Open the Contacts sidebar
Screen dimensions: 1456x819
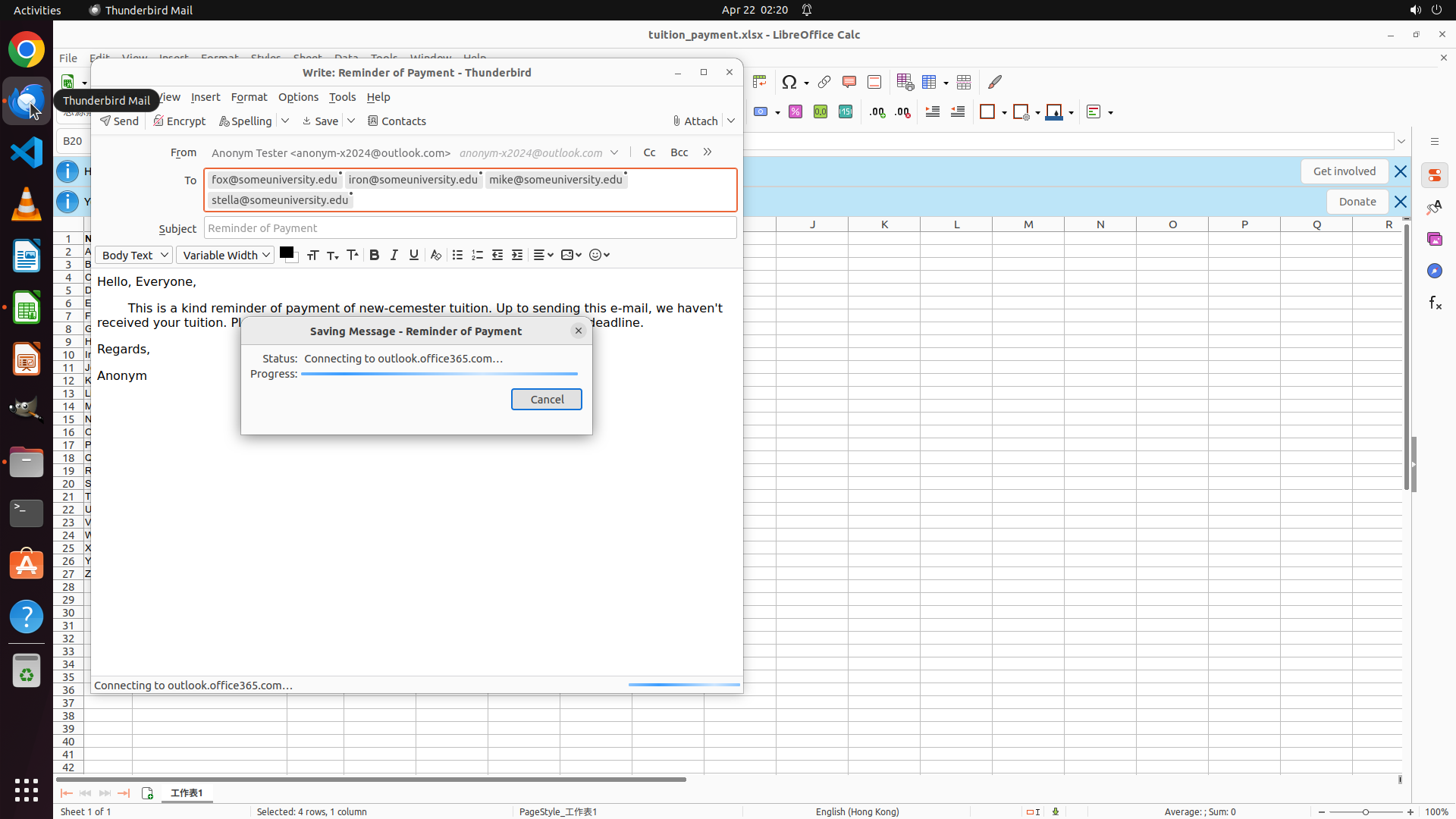397,121
